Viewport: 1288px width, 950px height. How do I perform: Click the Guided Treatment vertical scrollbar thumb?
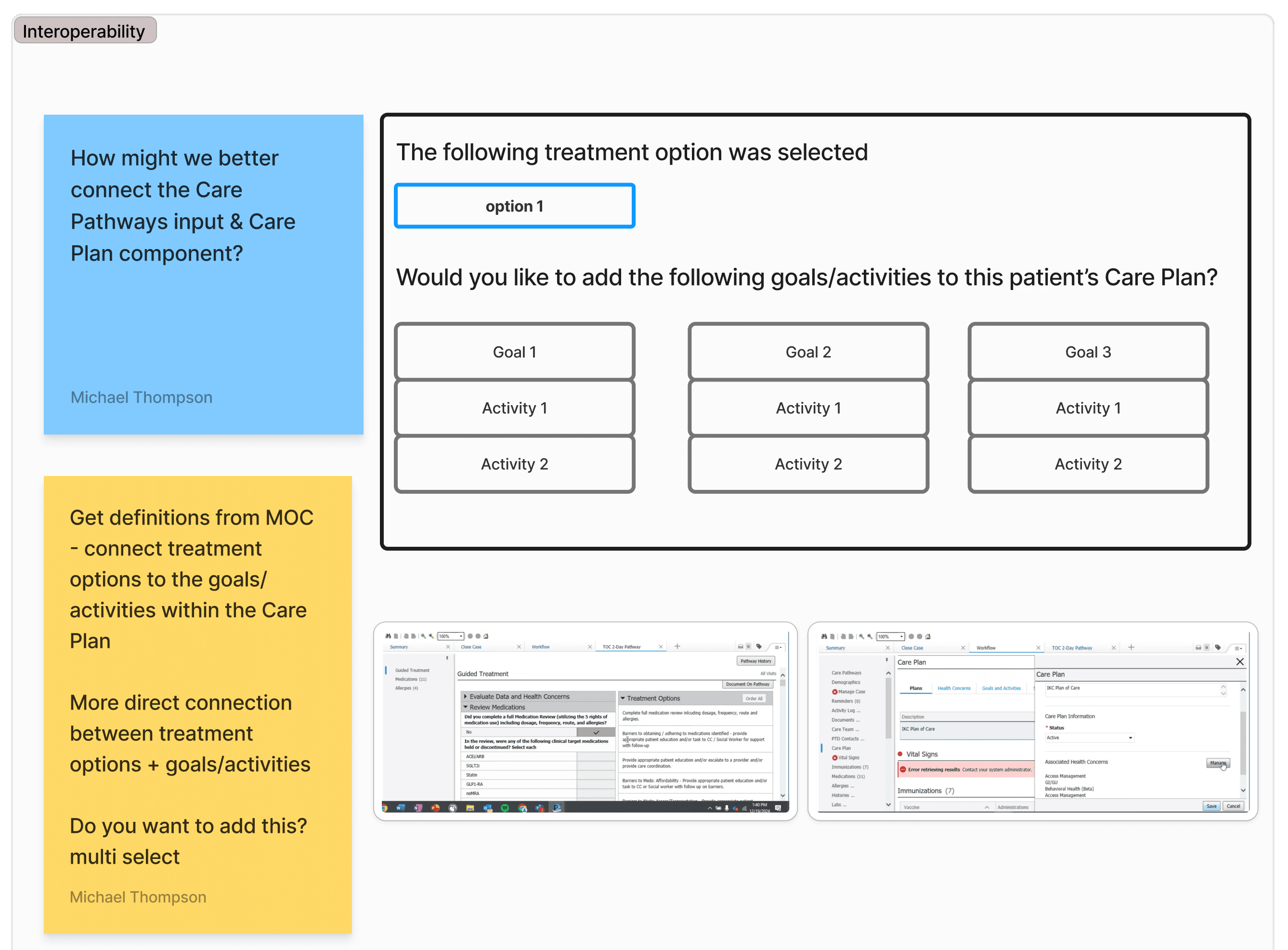783,683
